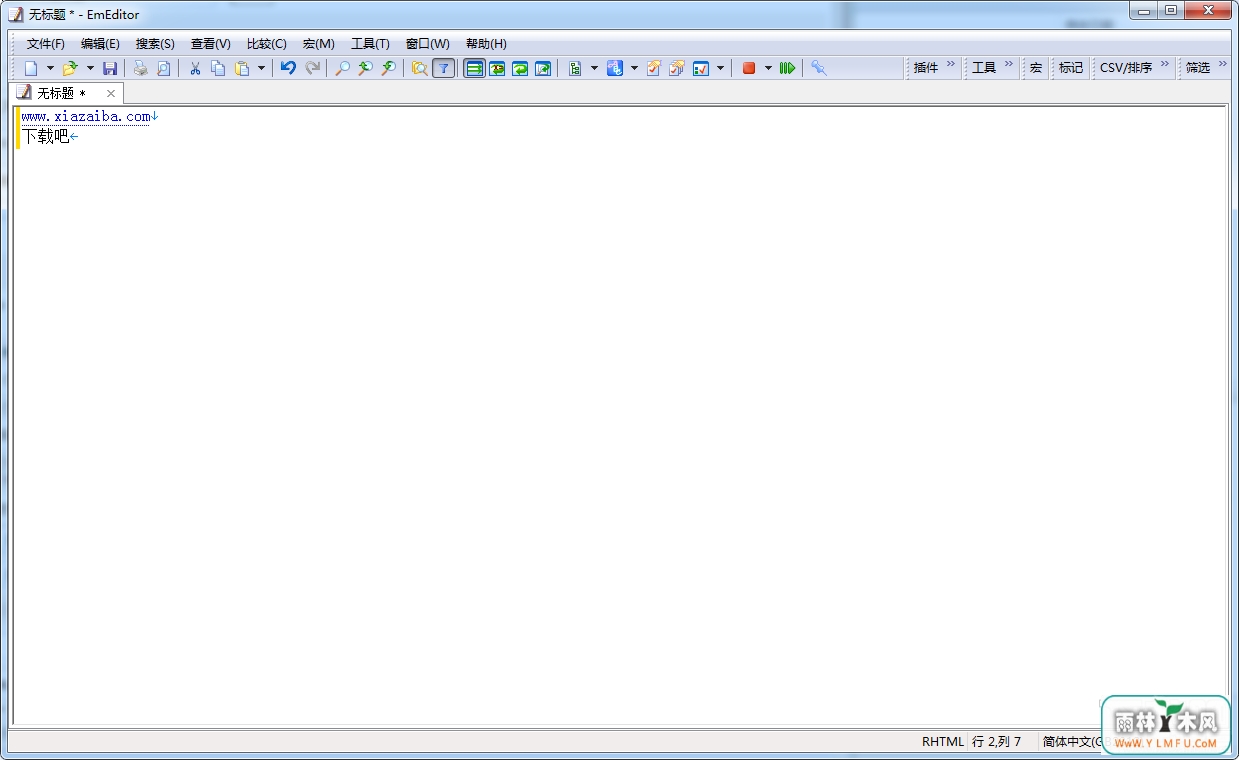Expand the configuration tree icon dropdown arrow
This screenshot has width=1239, height=760.
594,68
